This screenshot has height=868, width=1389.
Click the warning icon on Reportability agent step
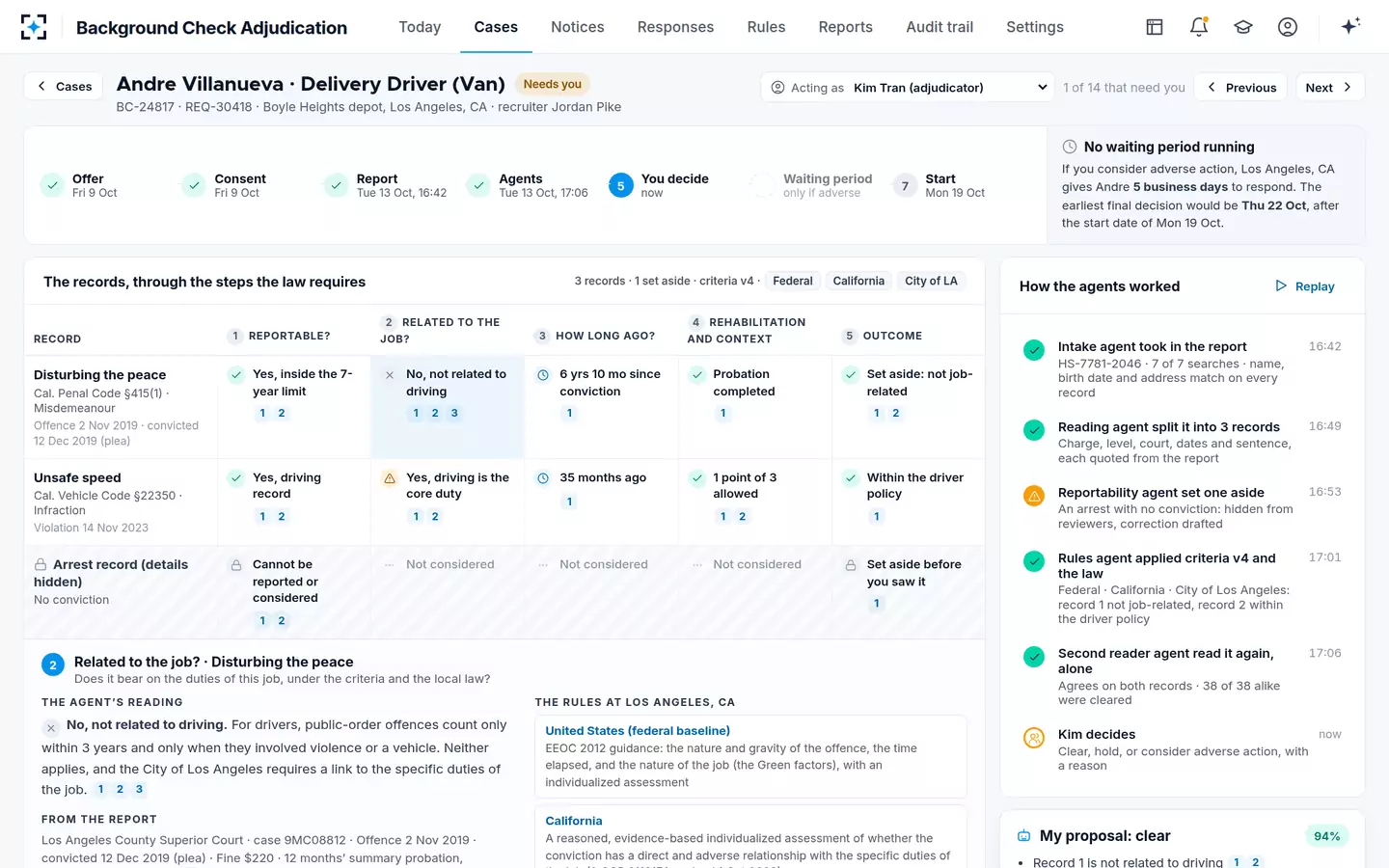(x=1034, y=496)
